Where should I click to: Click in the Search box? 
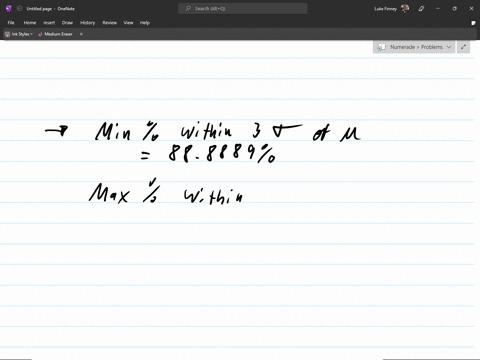coord(243,9)
